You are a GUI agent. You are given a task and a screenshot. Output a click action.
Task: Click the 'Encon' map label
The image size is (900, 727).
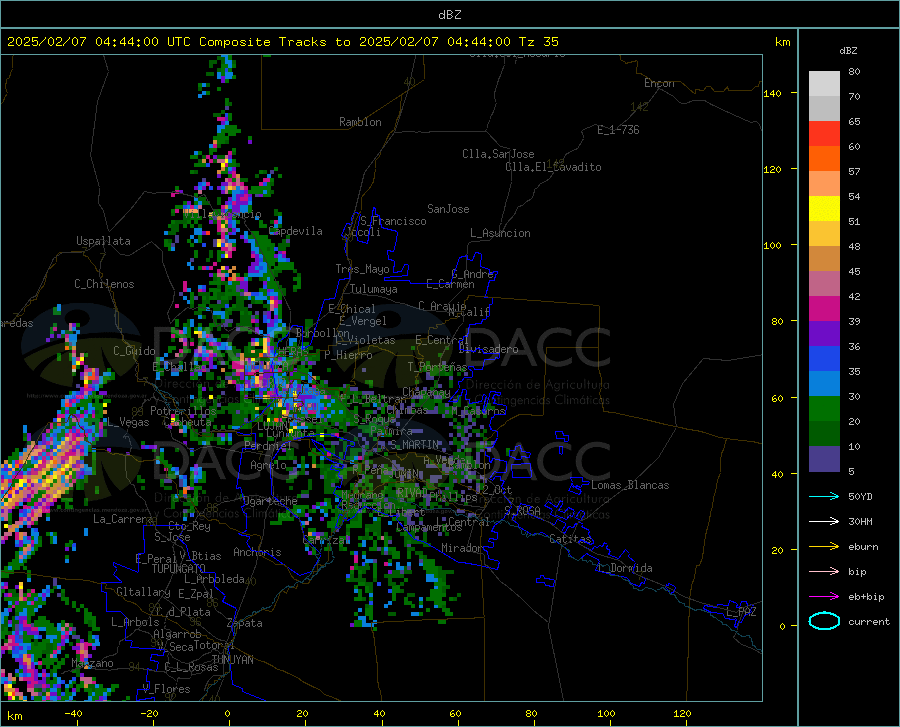[x=659, y=83]
